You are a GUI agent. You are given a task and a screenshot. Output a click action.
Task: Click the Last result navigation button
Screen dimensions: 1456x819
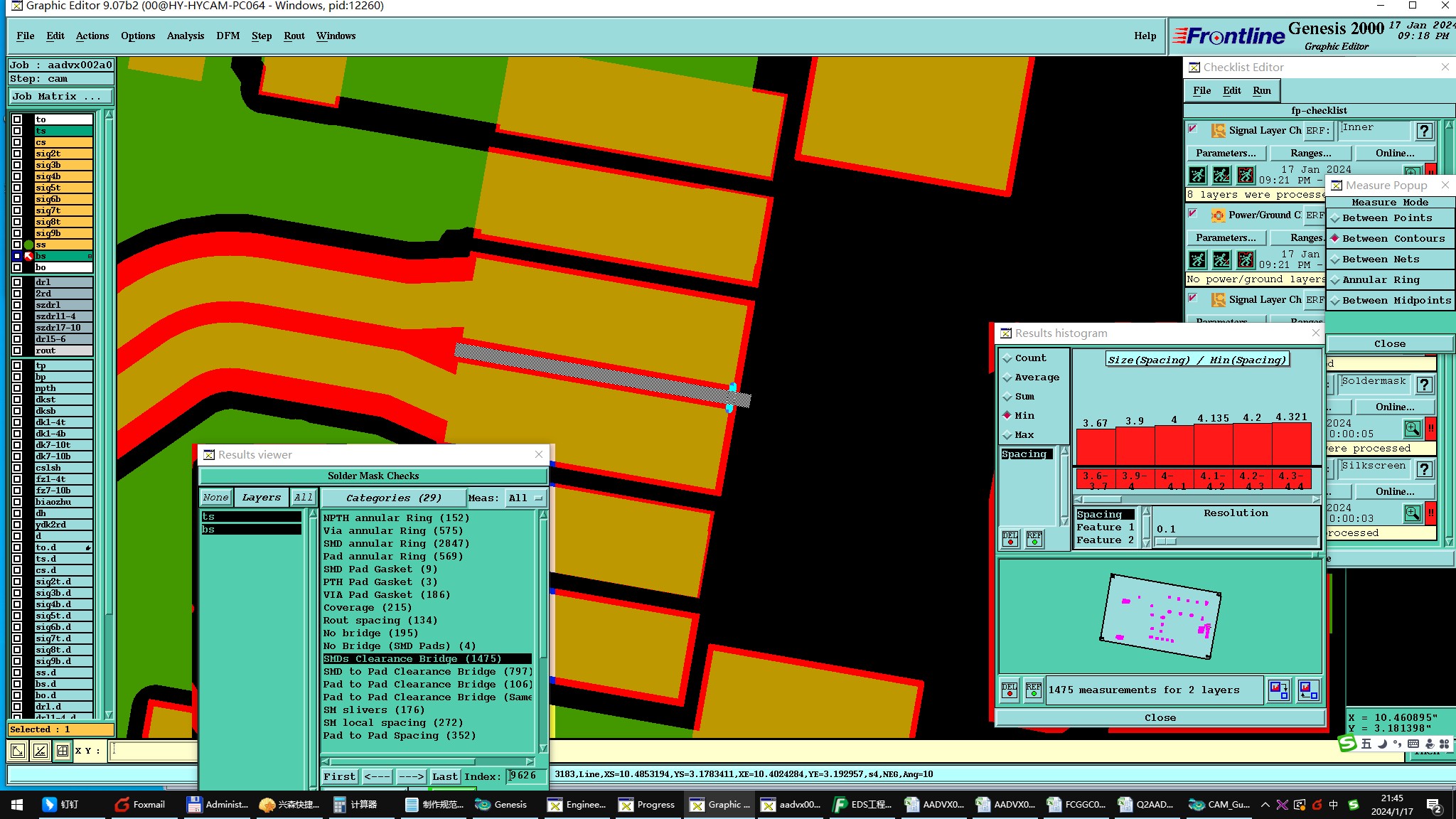(444, 776)
